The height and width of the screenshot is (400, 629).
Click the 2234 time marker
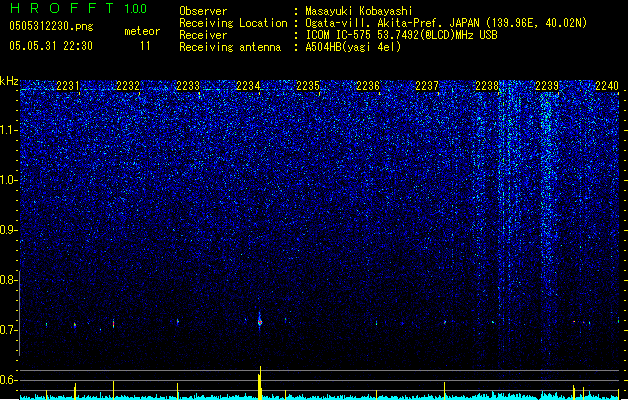pos(248,85)
